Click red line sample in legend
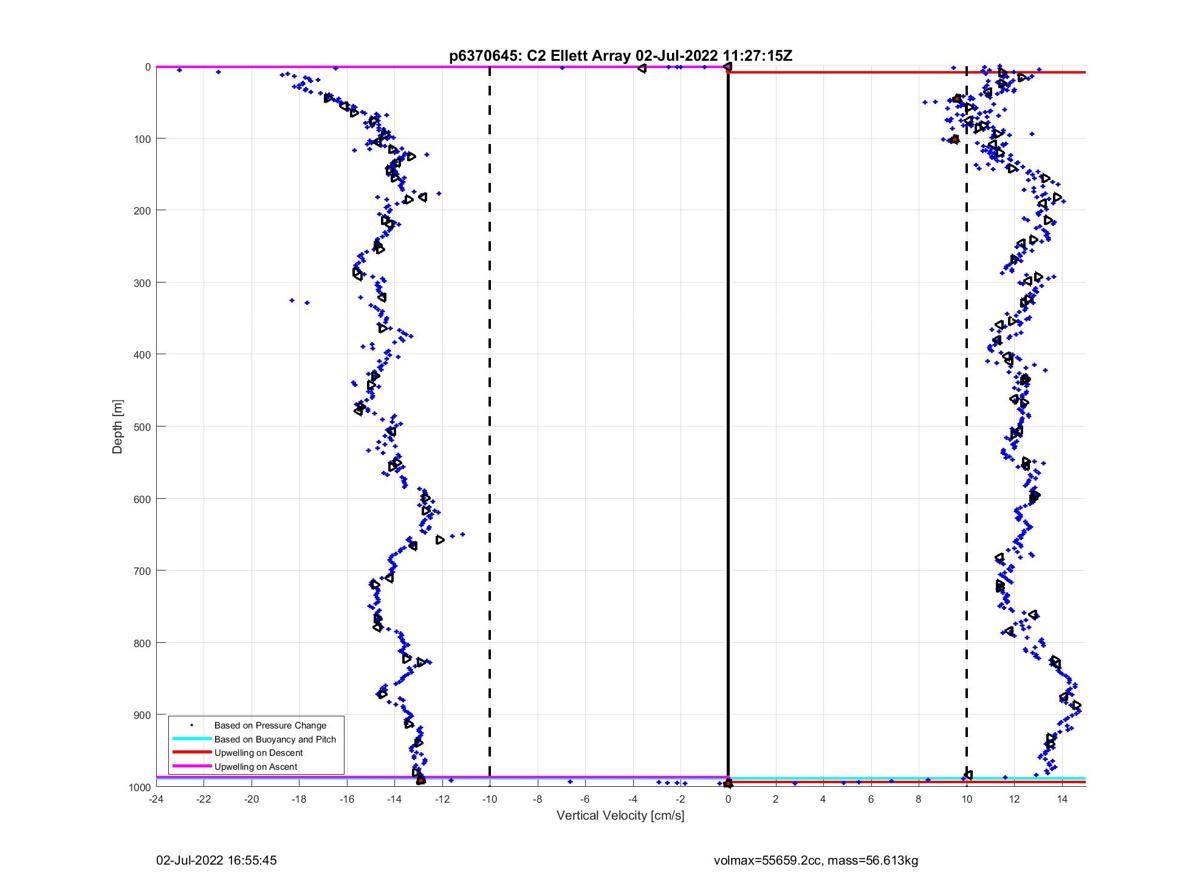The width and height of the screenshot is (1200, 885). (191, 753)
